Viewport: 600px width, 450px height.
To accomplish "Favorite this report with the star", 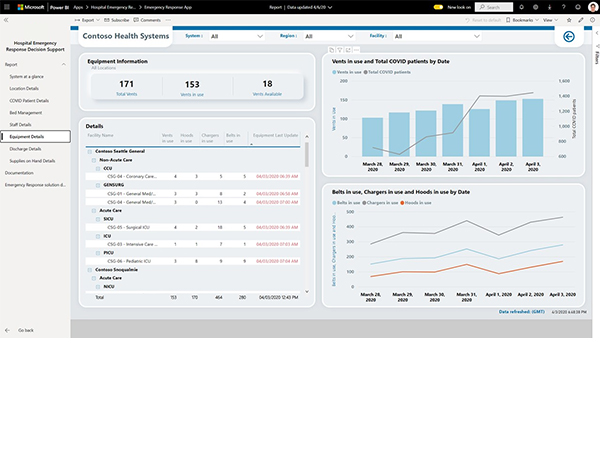I will pos(569,20).
